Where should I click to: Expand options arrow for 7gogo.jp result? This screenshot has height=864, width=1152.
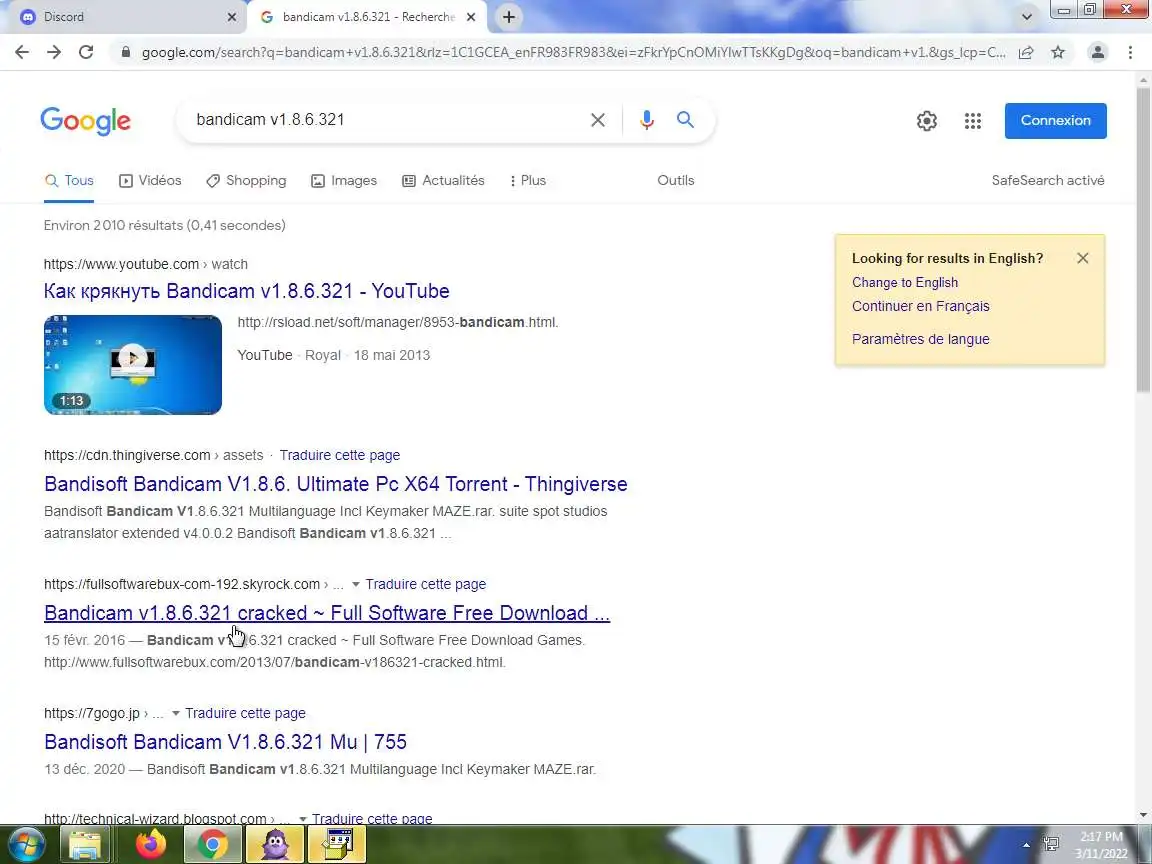pyautogui.click(x=176, y=713)
